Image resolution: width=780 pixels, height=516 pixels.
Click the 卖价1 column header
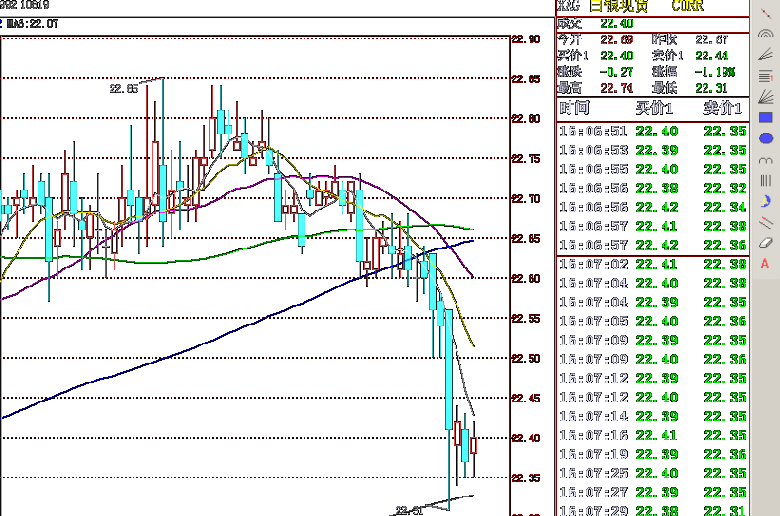pyautogui.click(x=723, y=109)
